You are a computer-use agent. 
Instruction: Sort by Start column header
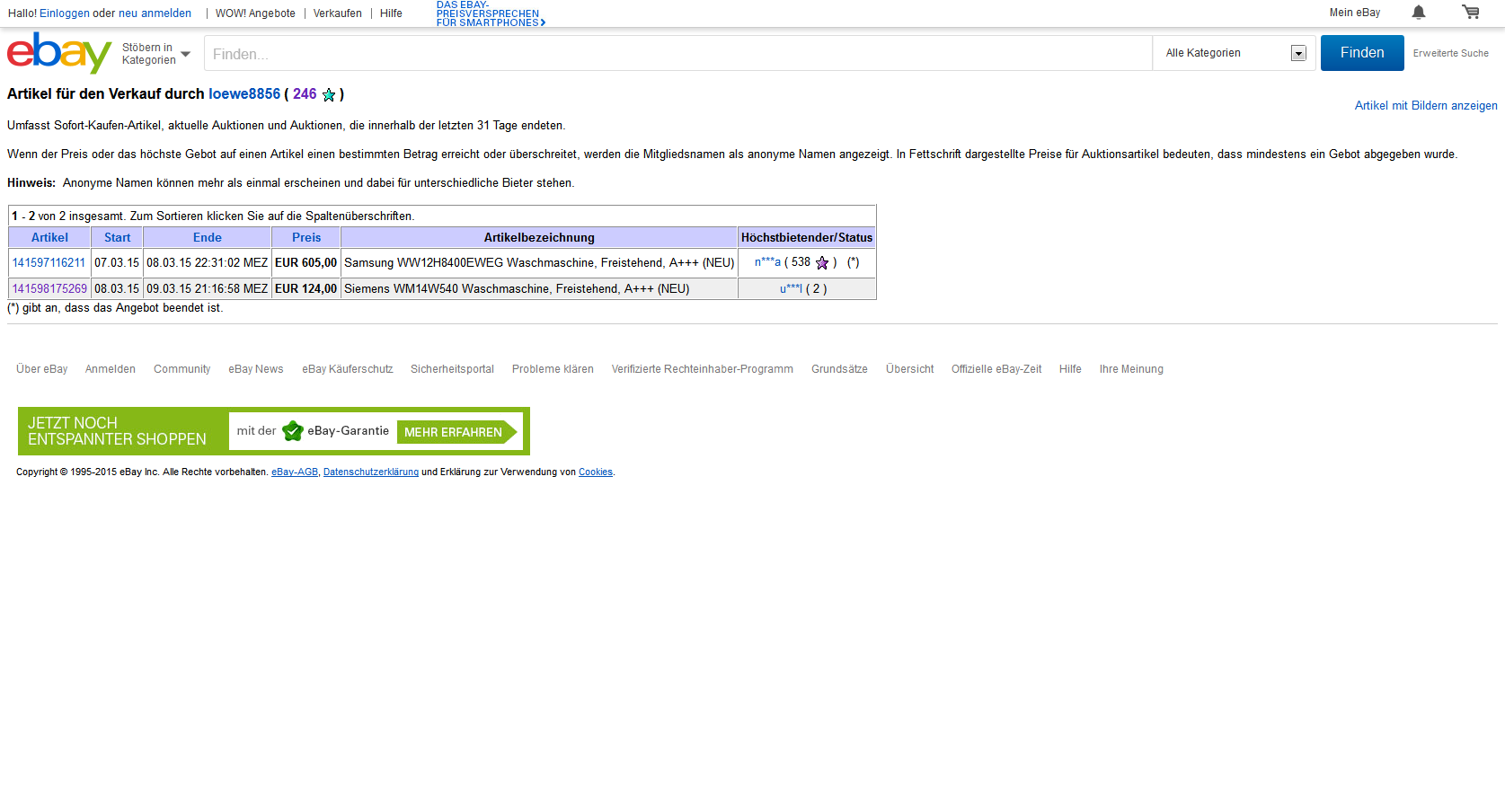coord(117,238)
